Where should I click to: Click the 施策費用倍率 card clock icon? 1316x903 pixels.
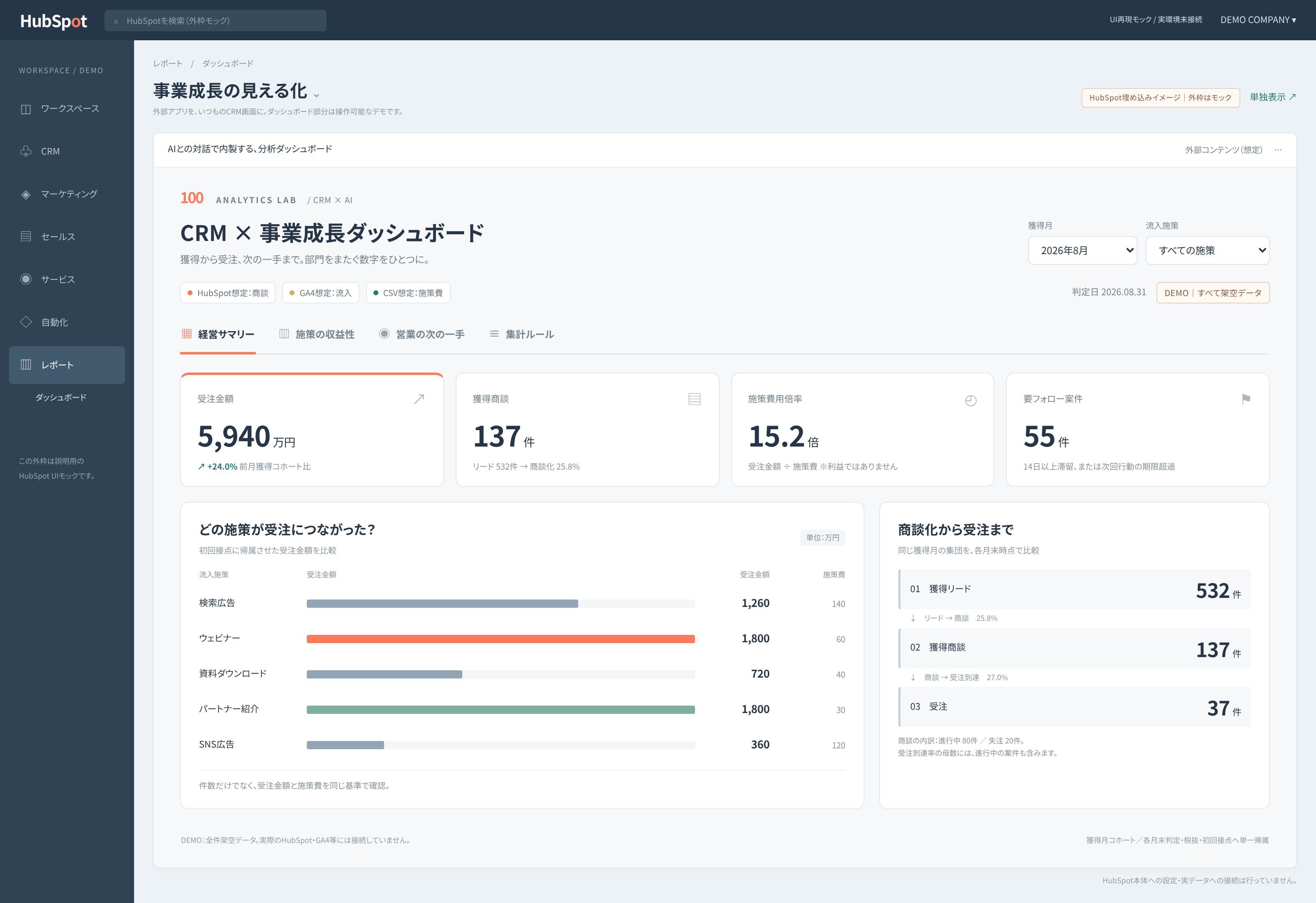point(971,400)
